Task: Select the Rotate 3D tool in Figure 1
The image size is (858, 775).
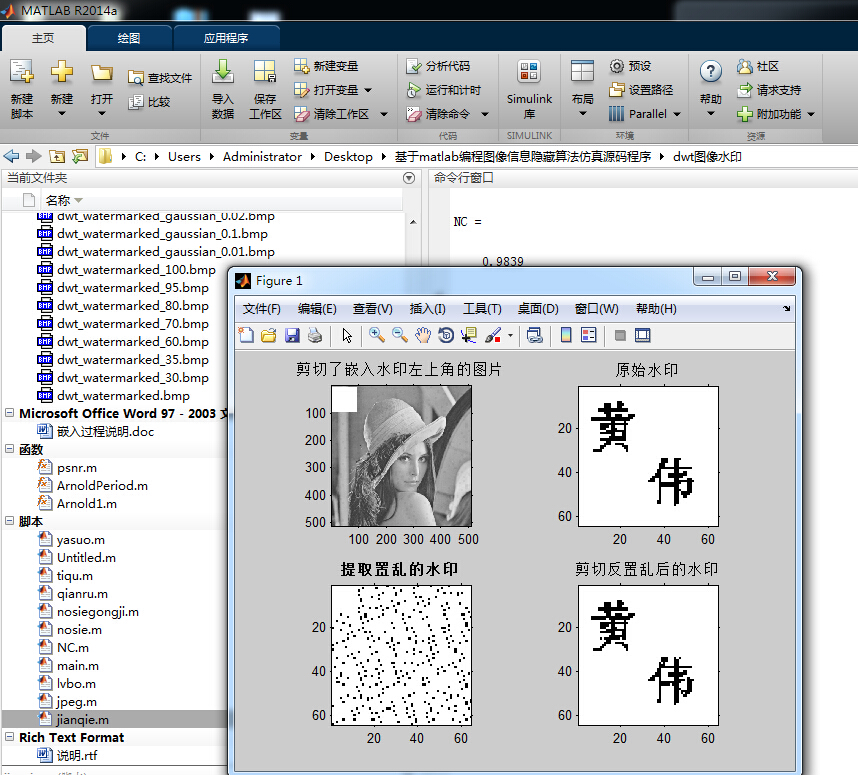Action: [x=446, y=335]
